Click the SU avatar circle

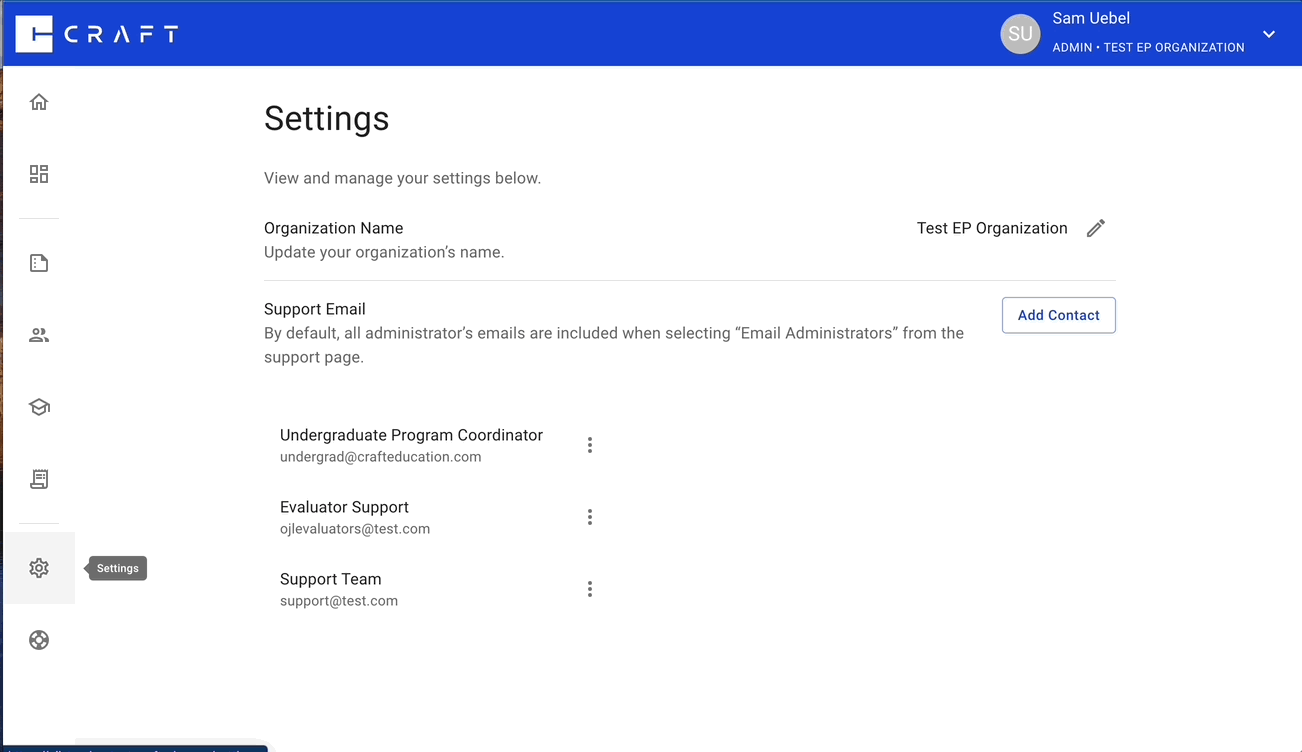click(x=1020, y=33)
